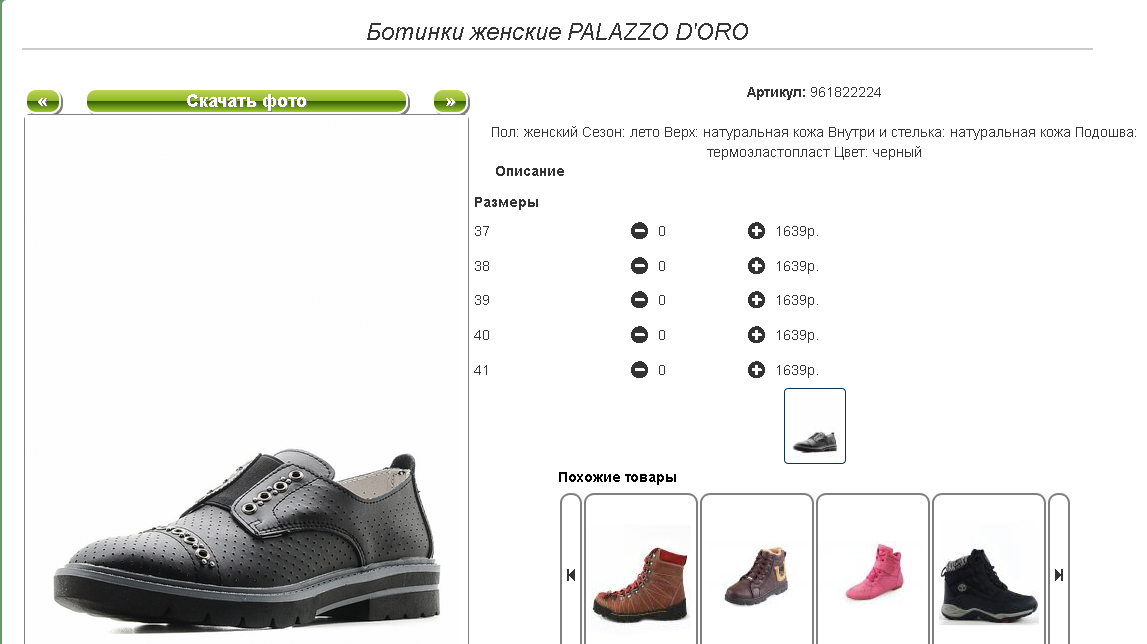This screenshot has height=644, width=1147.
Task: Decrease quantity for size 38
Action: [x=639, y=266]
